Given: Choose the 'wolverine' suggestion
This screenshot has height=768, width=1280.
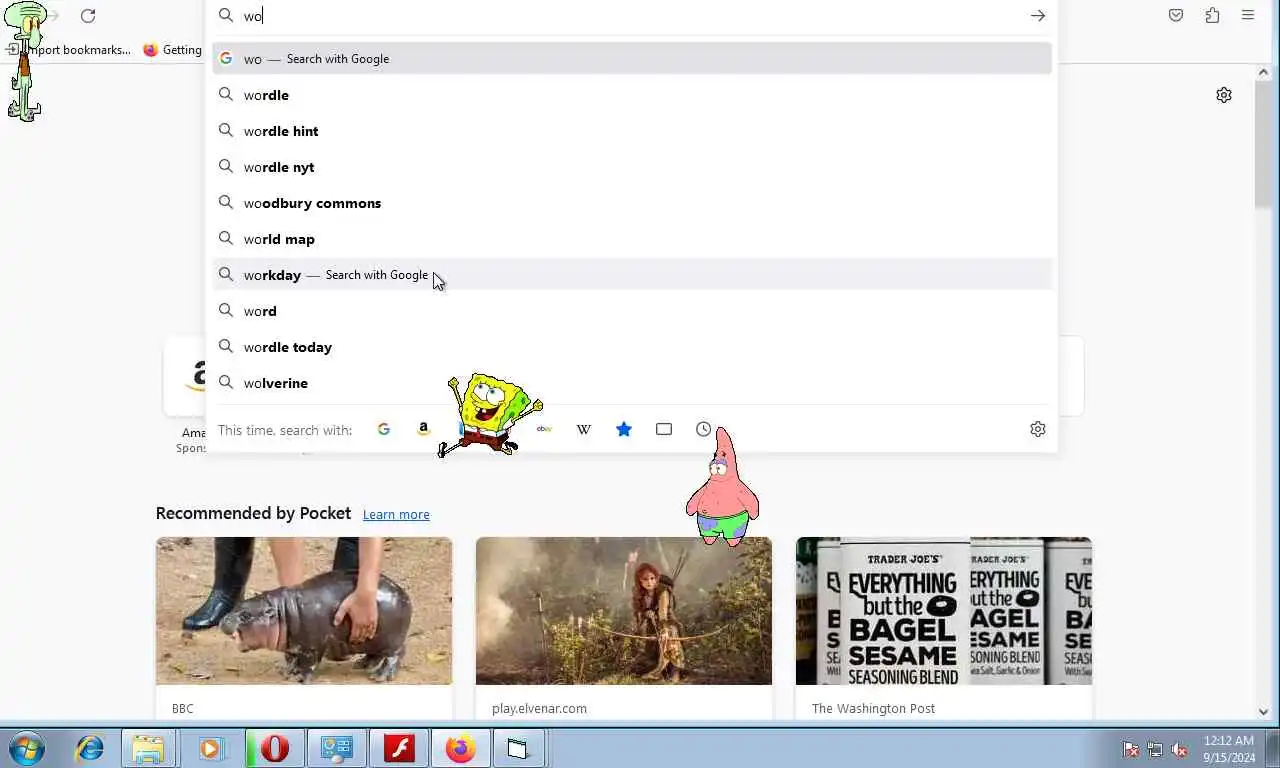Looking at the screenshot, I should click(632, 383).
